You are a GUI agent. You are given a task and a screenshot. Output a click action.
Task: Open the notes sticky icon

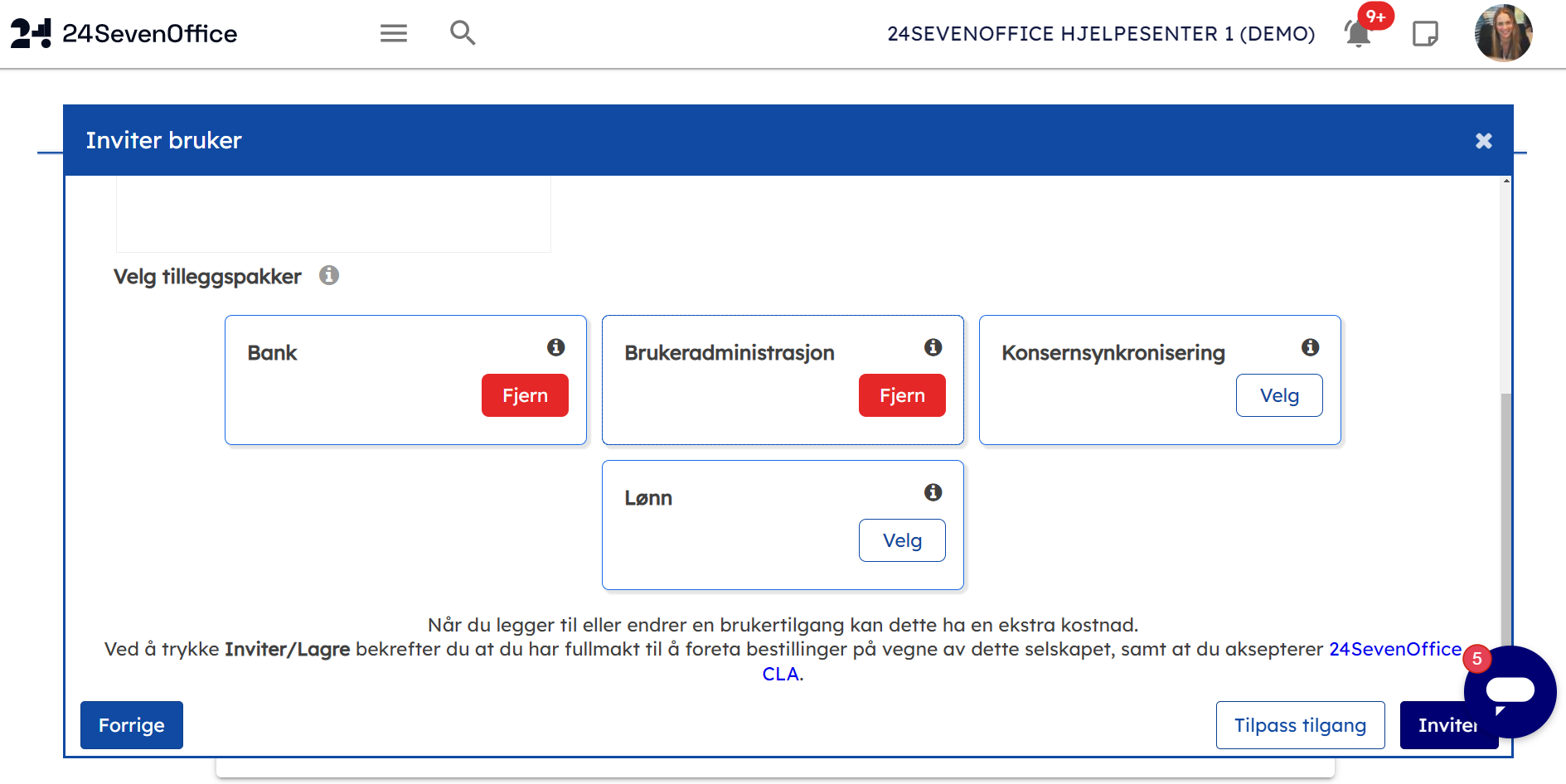[x=1425, y=34]
